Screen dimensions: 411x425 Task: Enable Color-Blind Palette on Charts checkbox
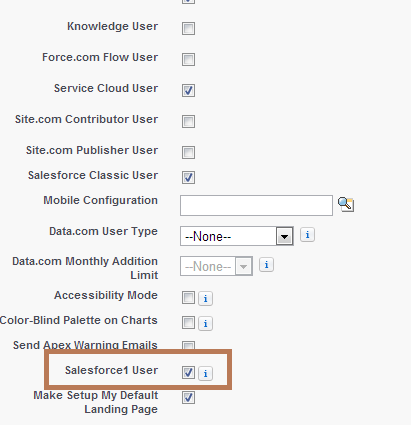pos(188,322)
